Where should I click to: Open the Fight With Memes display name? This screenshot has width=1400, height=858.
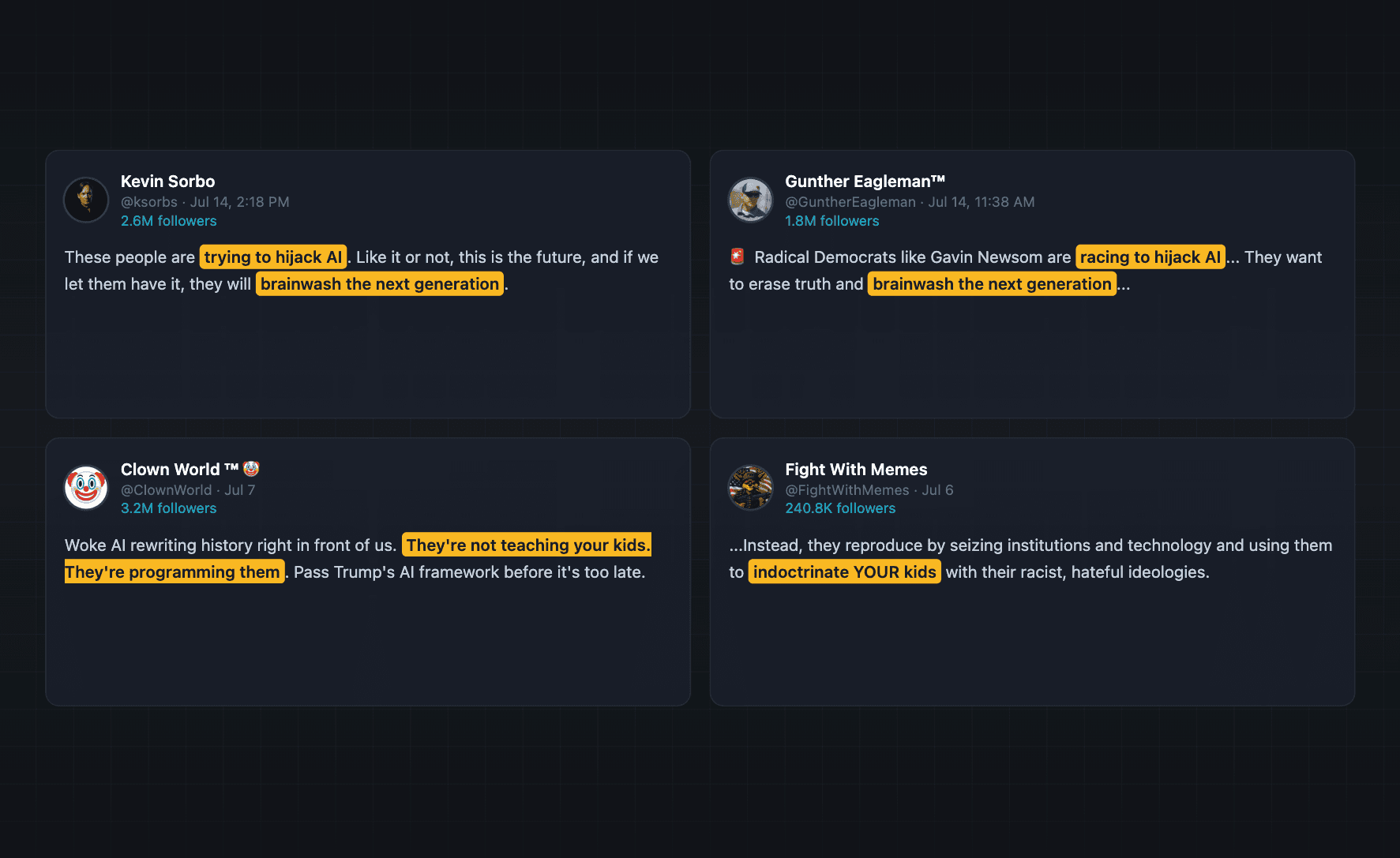tap(856, 470)
